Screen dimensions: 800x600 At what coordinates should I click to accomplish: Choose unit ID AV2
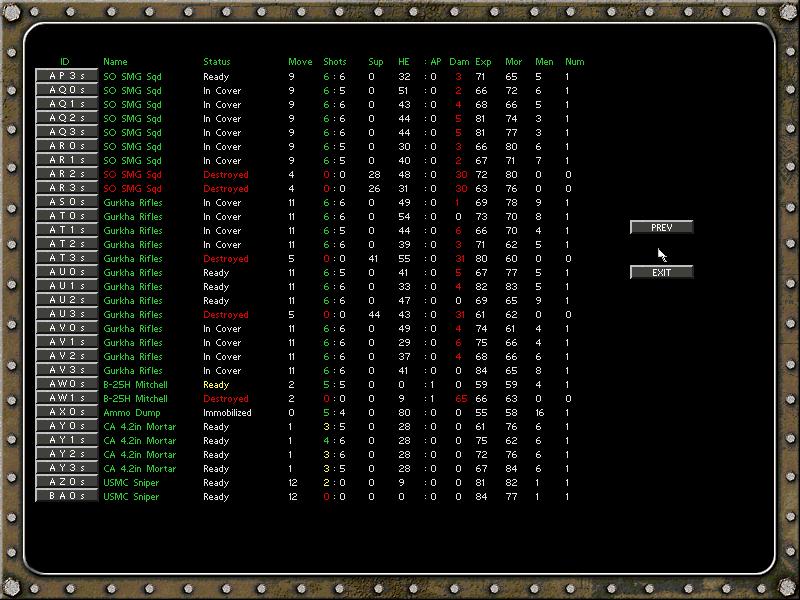coord(66,356)
